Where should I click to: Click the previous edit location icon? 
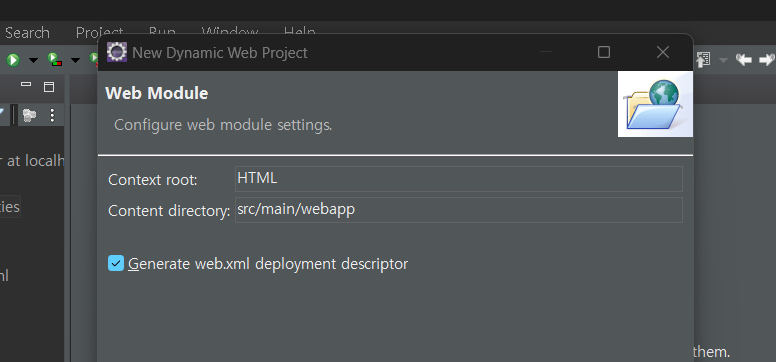pyautogui.click(x=703, y=60)
